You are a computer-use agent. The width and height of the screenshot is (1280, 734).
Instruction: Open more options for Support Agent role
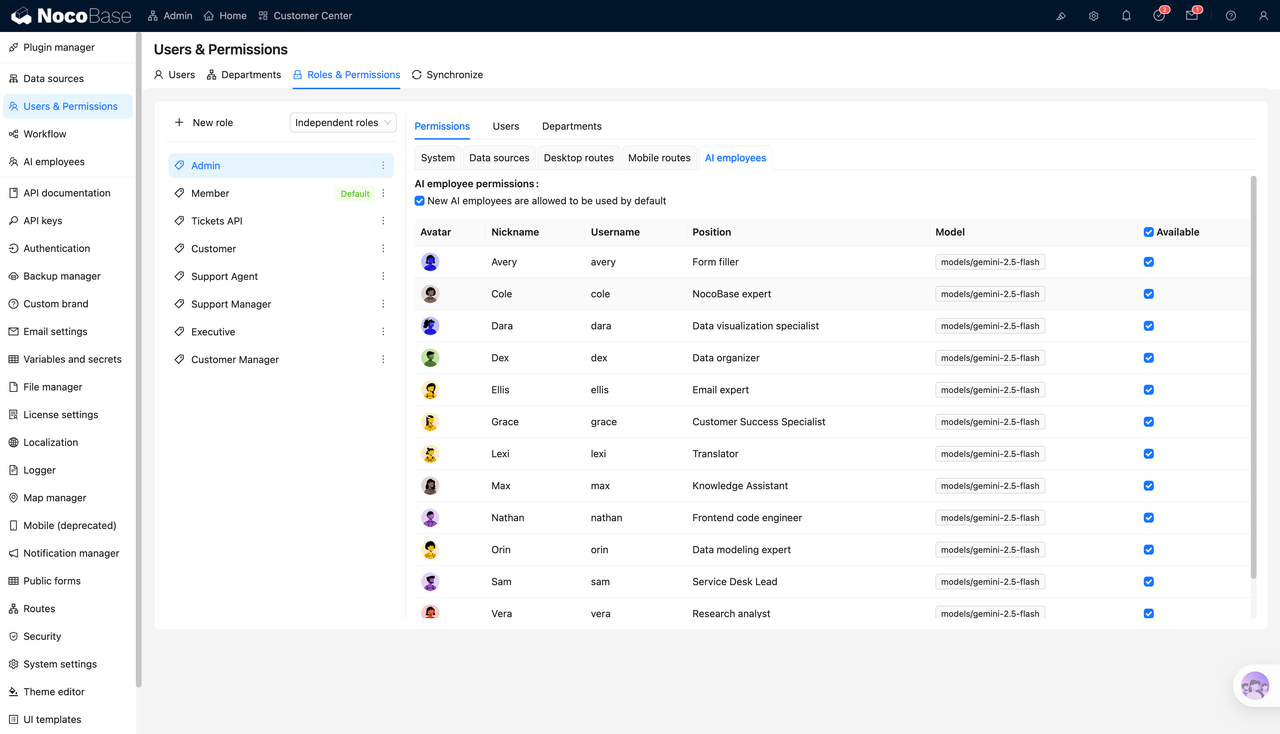click(383, 276)
